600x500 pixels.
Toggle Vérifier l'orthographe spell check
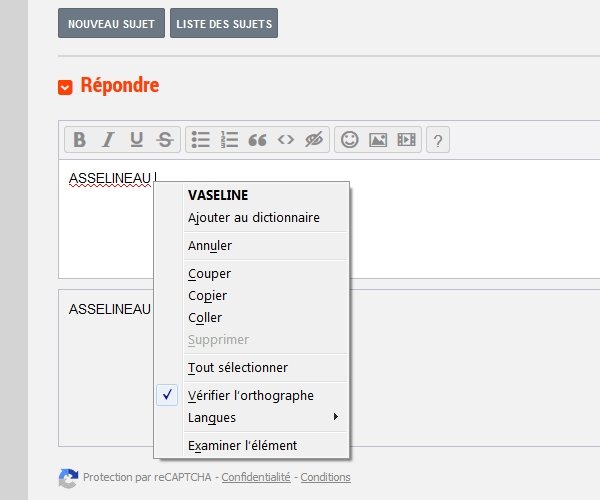click(251, 395)
